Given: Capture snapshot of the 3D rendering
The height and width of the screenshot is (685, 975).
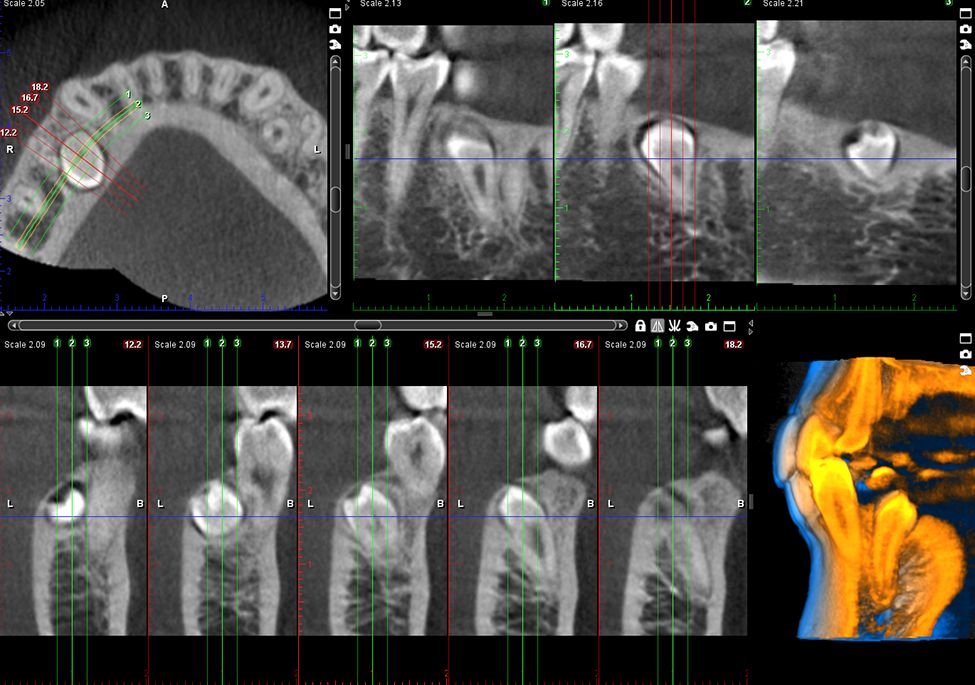Looking at the screenshot, I should click(x=965, y=354).
